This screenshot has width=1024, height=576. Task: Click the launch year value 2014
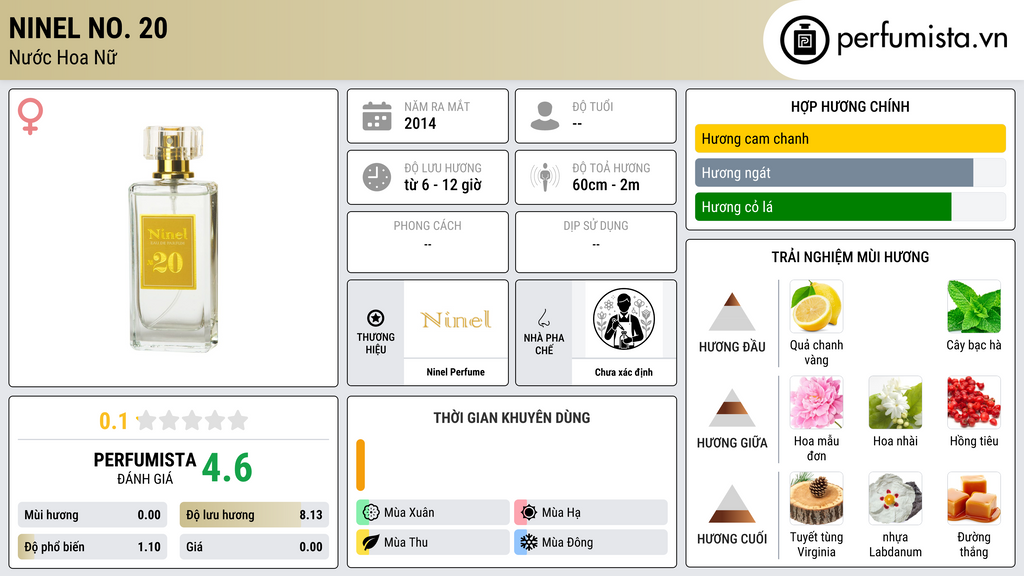tap(420, 123)
